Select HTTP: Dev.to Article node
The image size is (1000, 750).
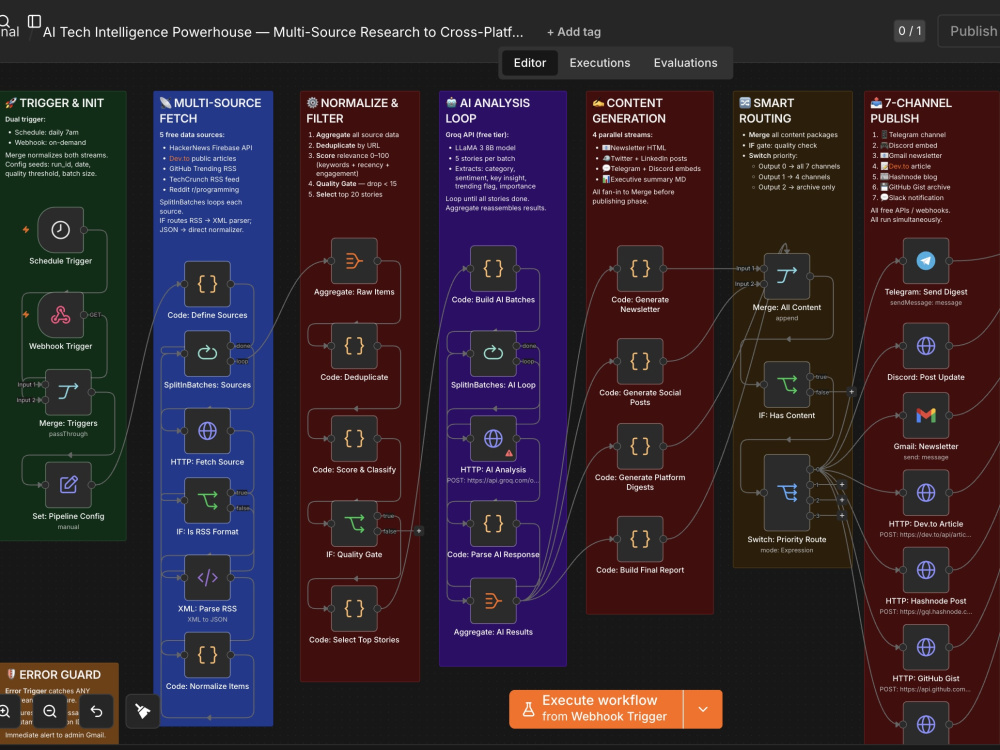coord(926,493)
